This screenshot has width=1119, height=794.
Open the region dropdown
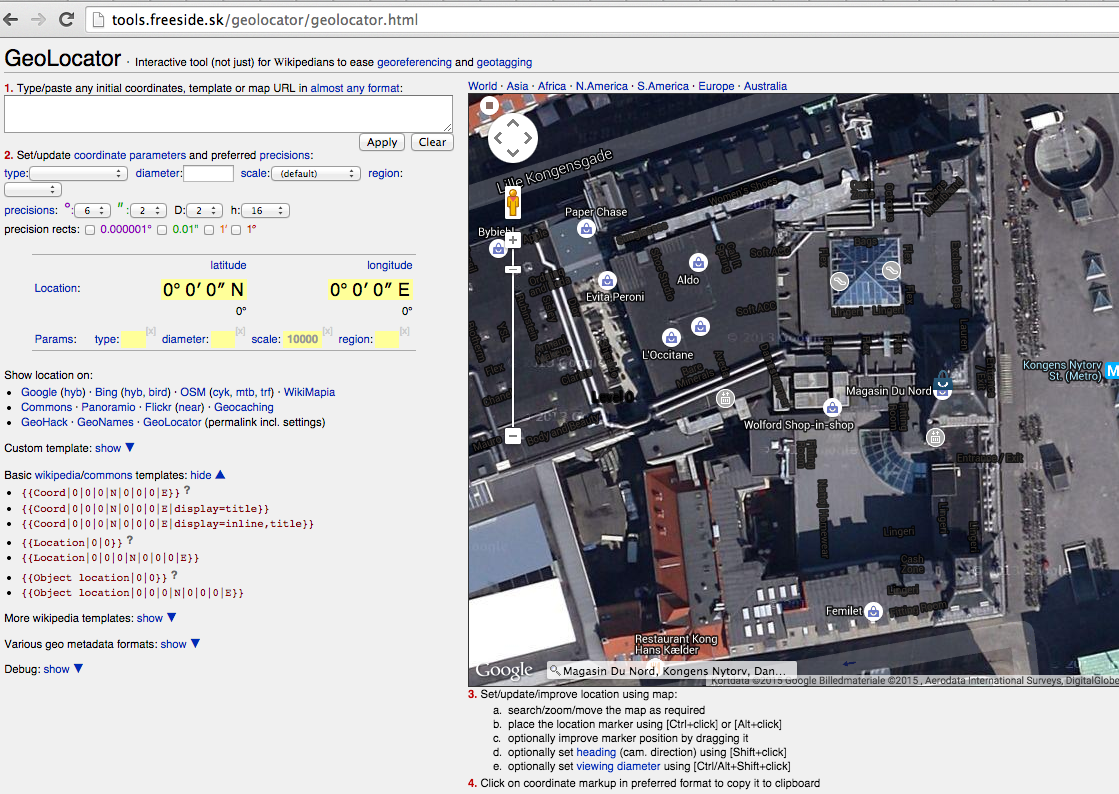point(33,190)
